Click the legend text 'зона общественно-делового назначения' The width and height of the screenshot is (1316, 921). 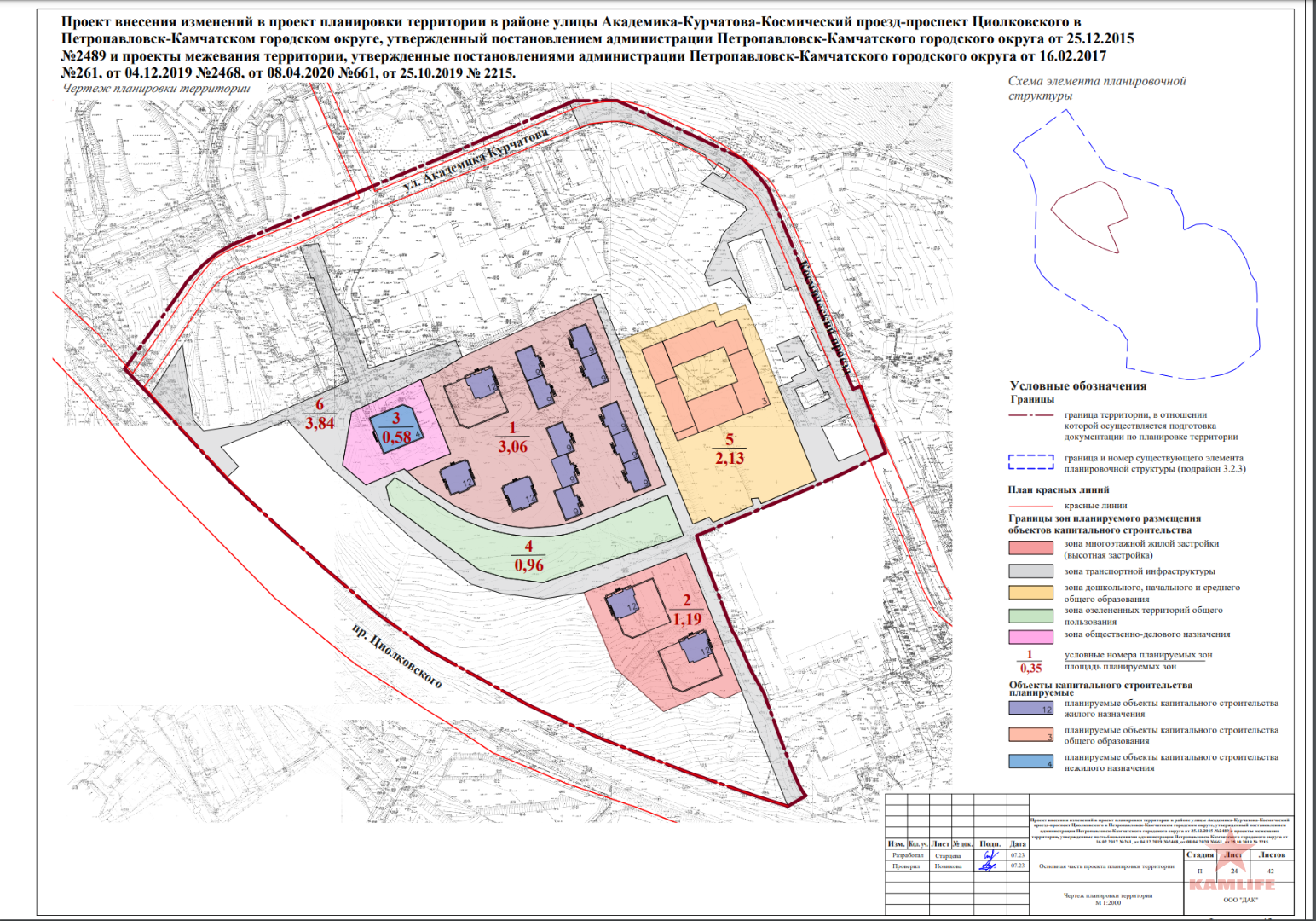click(1146, 634)
